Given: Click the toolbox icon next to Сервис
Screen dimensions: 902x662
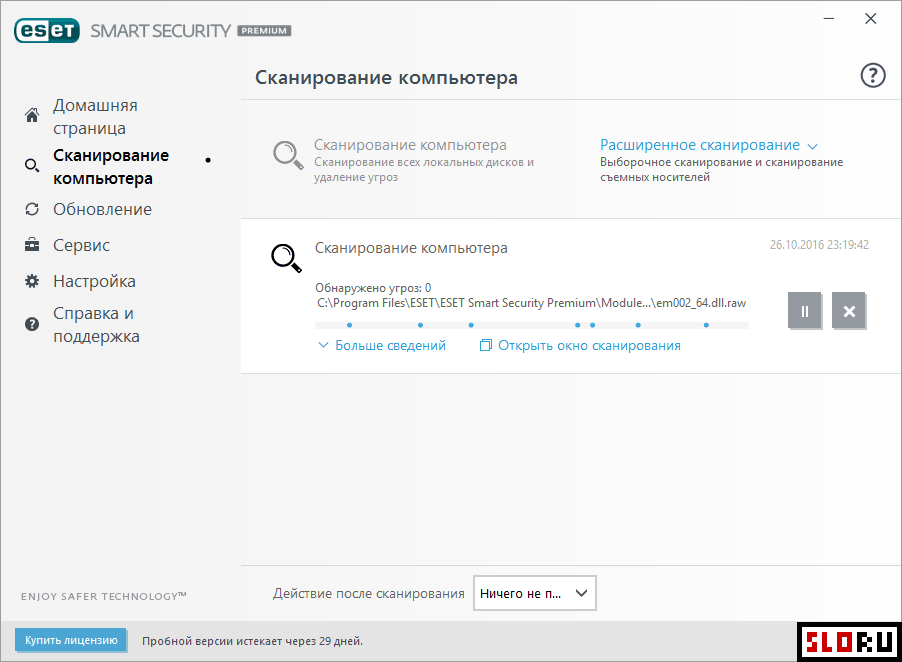Looking at the screenshot, I should coord(32,245).
